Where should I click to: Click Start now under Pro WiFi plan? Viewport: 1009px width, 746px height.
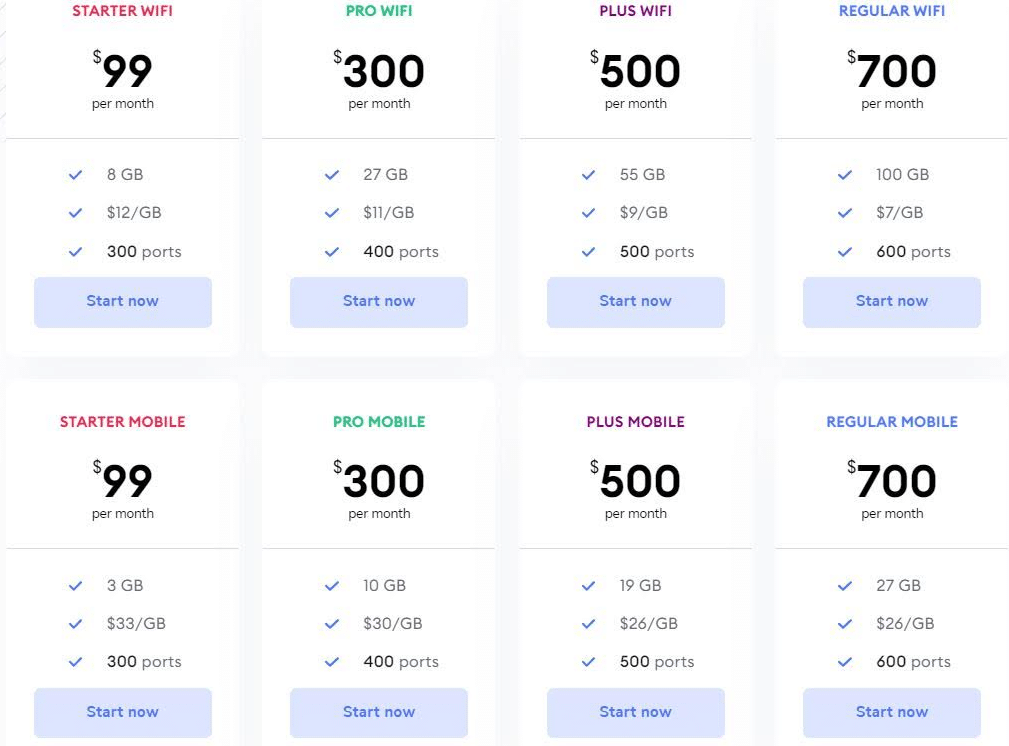tap(378, 302)
